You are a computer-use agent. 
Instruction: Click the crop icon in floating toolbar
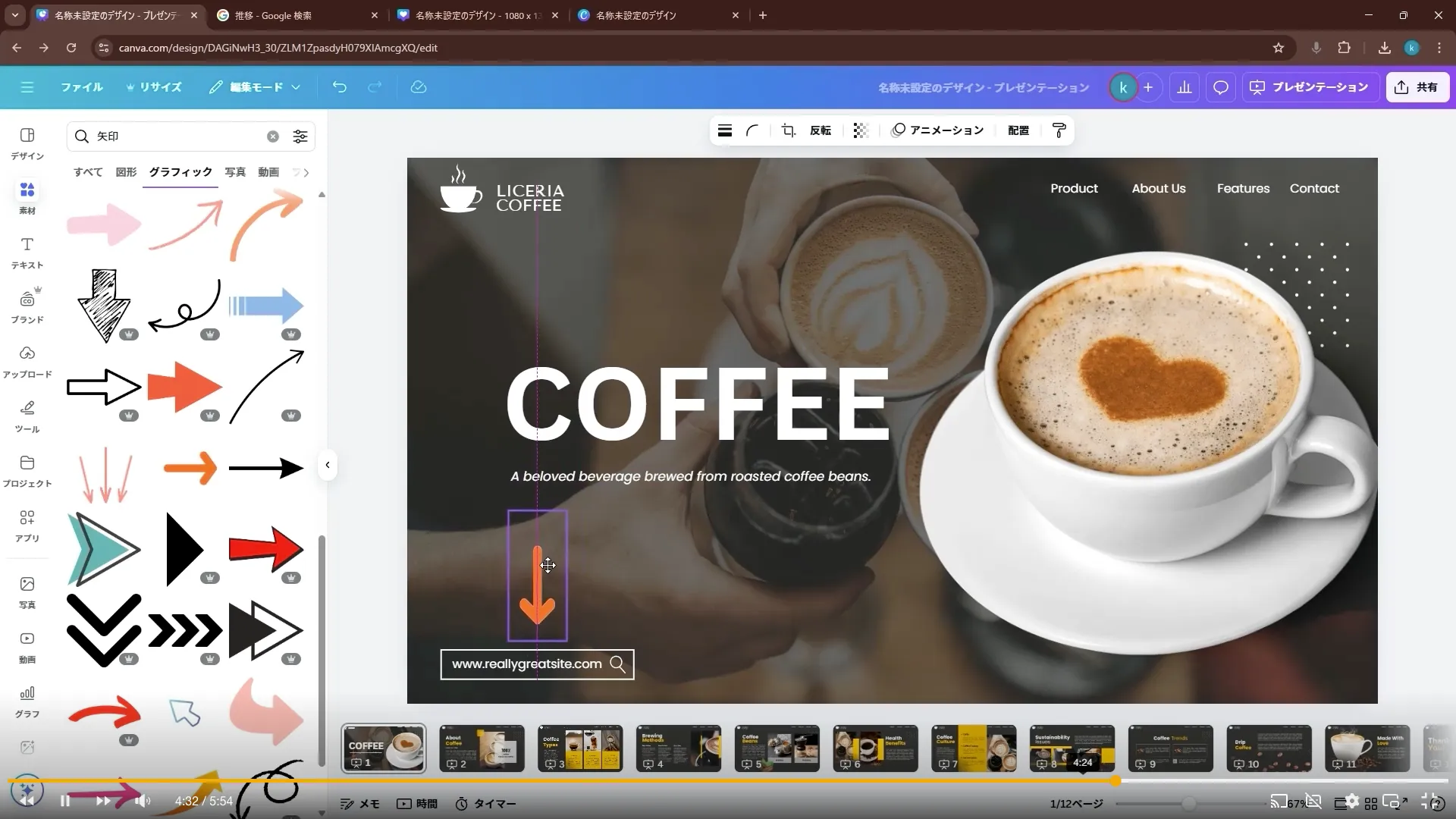pos(789,130)
